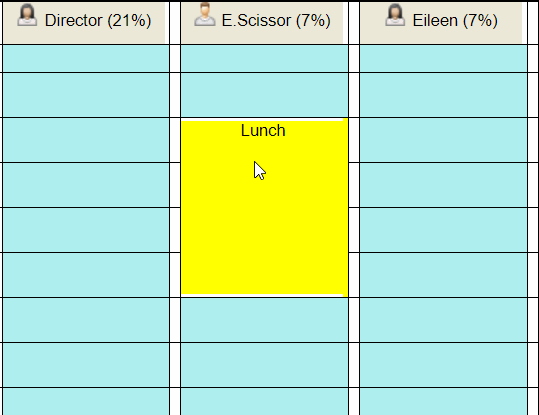Click the partially visible last E.Scissor slot
Image resolution: width=539 pixels, height=415 pixels.
coord(264,402)
